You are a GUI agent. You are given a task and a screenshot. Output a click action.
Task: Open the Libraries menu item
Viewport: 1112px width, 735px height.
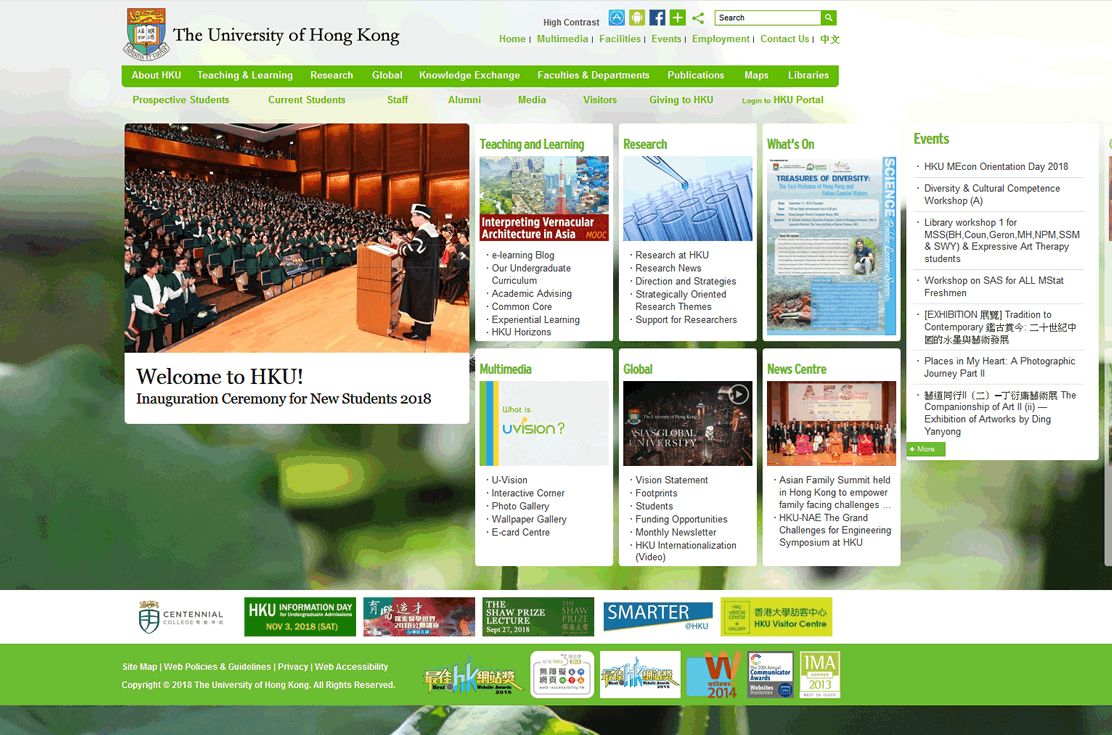808,75
